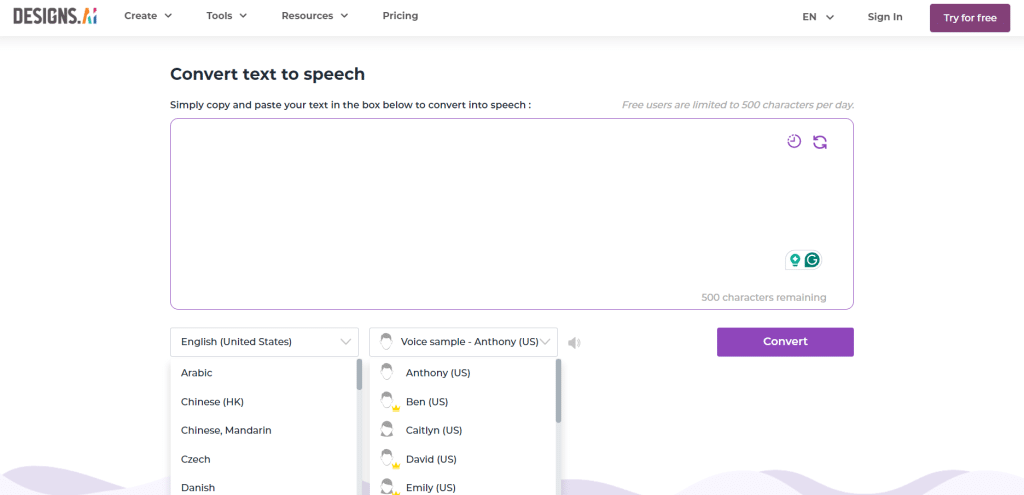Screen dimensions: 1024x495
Task: Click avatar icon beside Emily (US)
Action: (x=389, y=487)
